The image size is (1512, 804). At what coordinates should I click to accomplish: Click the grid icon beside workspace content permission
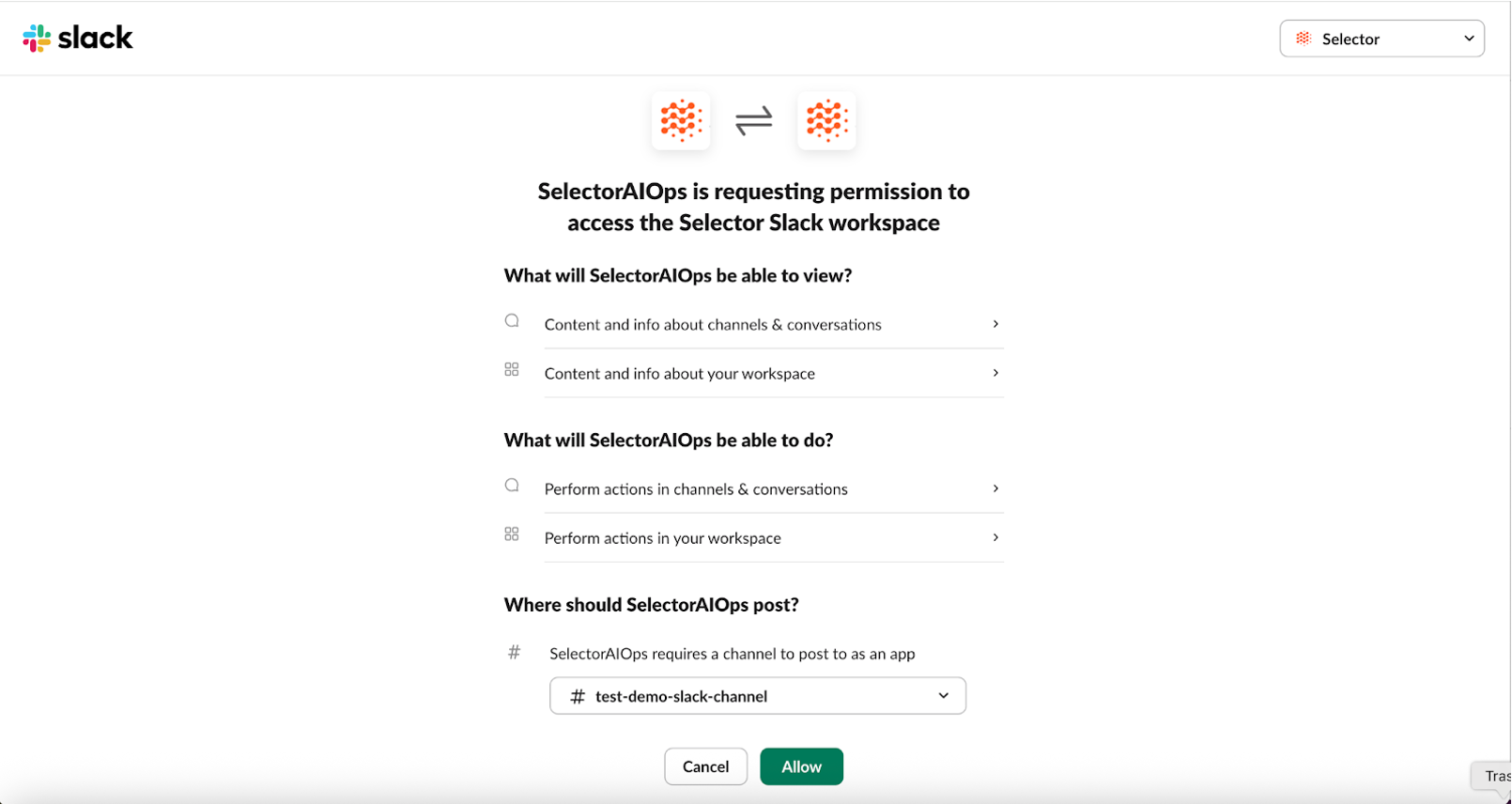point(512,369)
